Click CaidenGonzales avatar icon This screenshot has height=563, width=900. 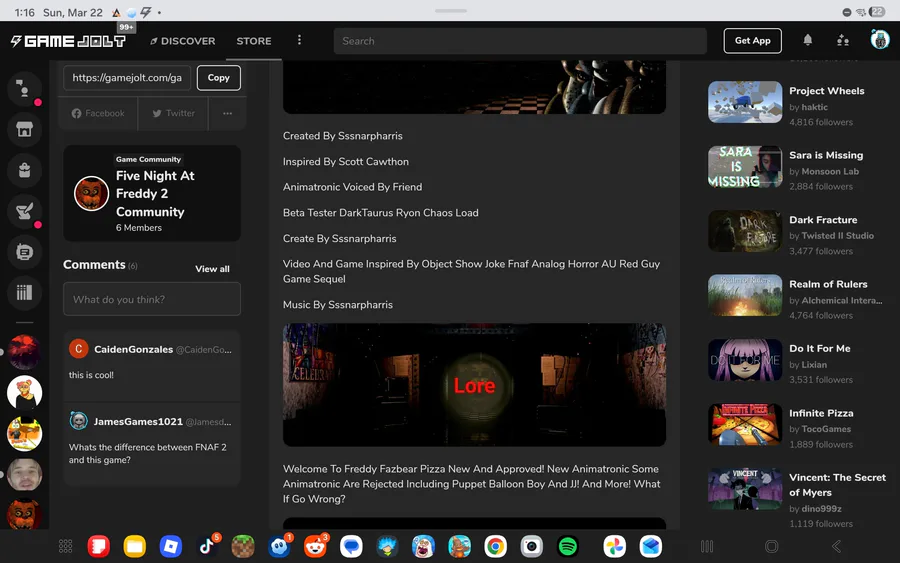pyautogui.click(x=79, y=349)
